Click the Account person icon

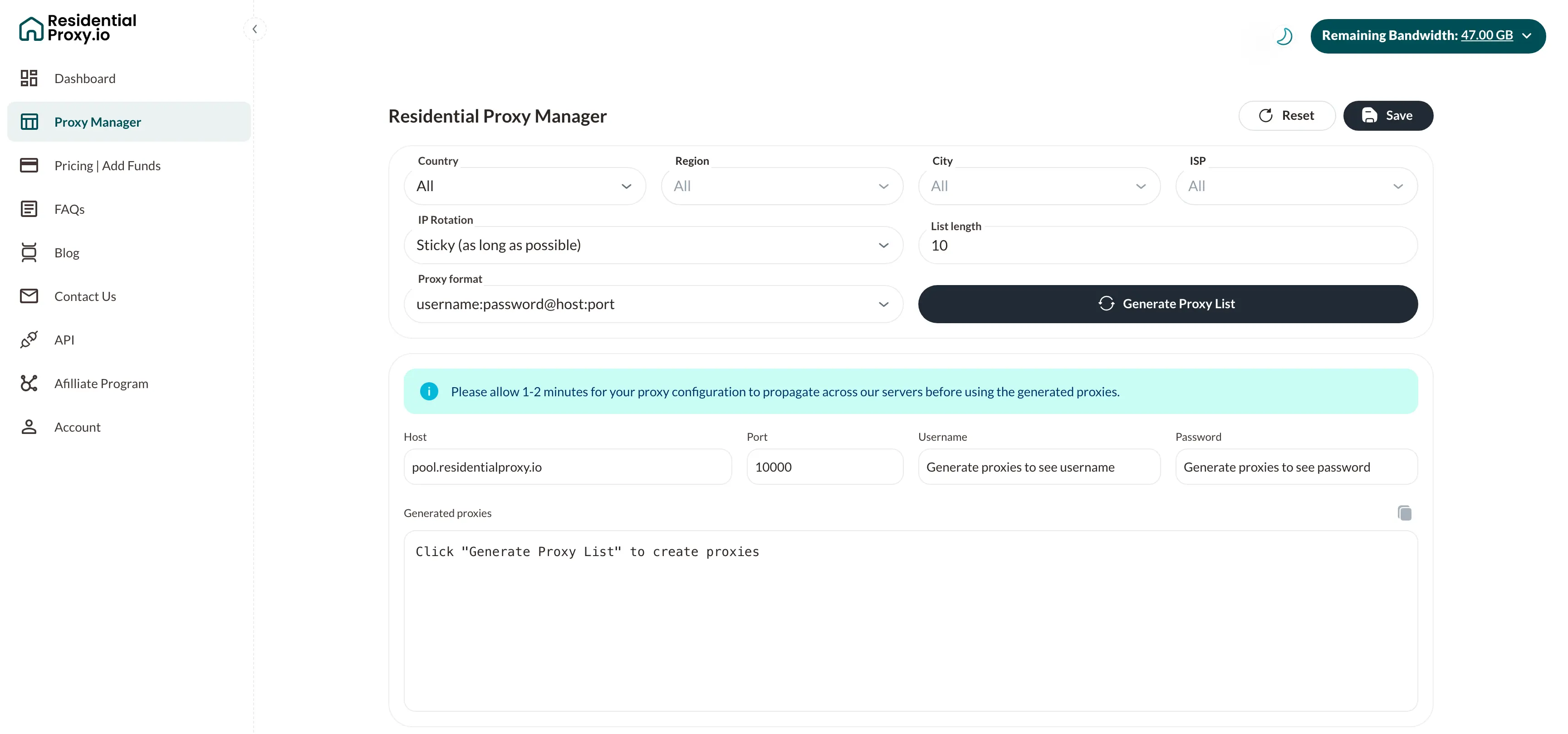coord(29,426)
